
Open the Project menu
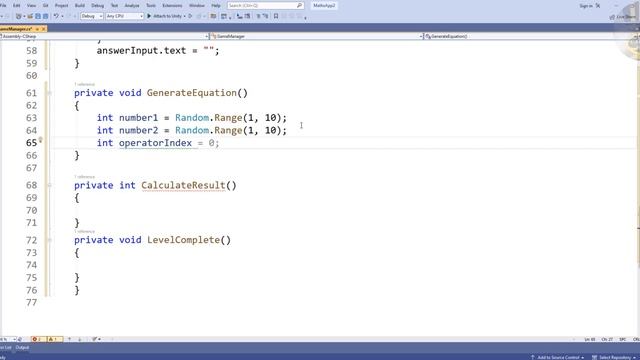point(62,6)
